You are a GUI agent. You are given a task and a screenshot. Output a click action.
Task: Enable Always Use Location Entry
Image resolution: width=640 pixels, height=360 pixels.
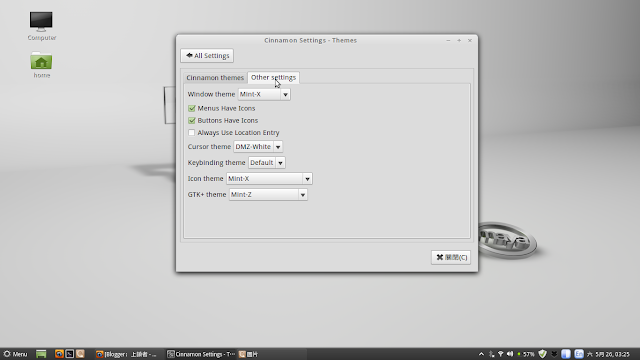pyautogui.click(x=191, y=133)
